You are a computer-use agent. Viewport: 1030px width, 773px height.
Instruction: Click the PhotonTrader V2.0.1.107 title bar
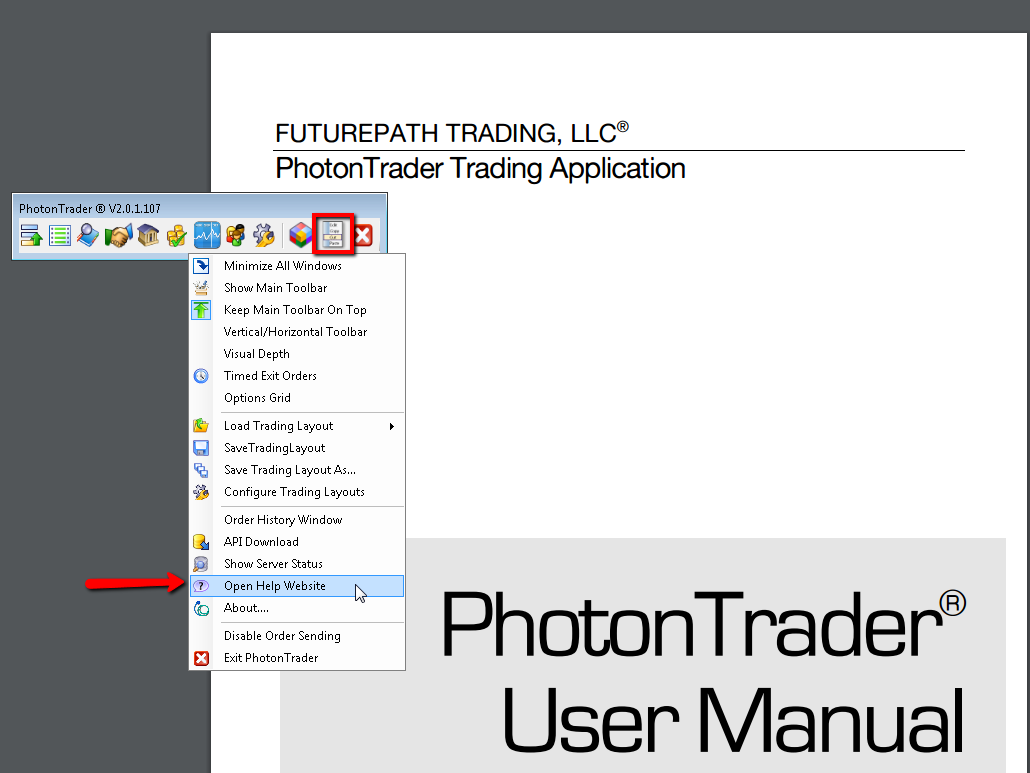coord(200,208)
